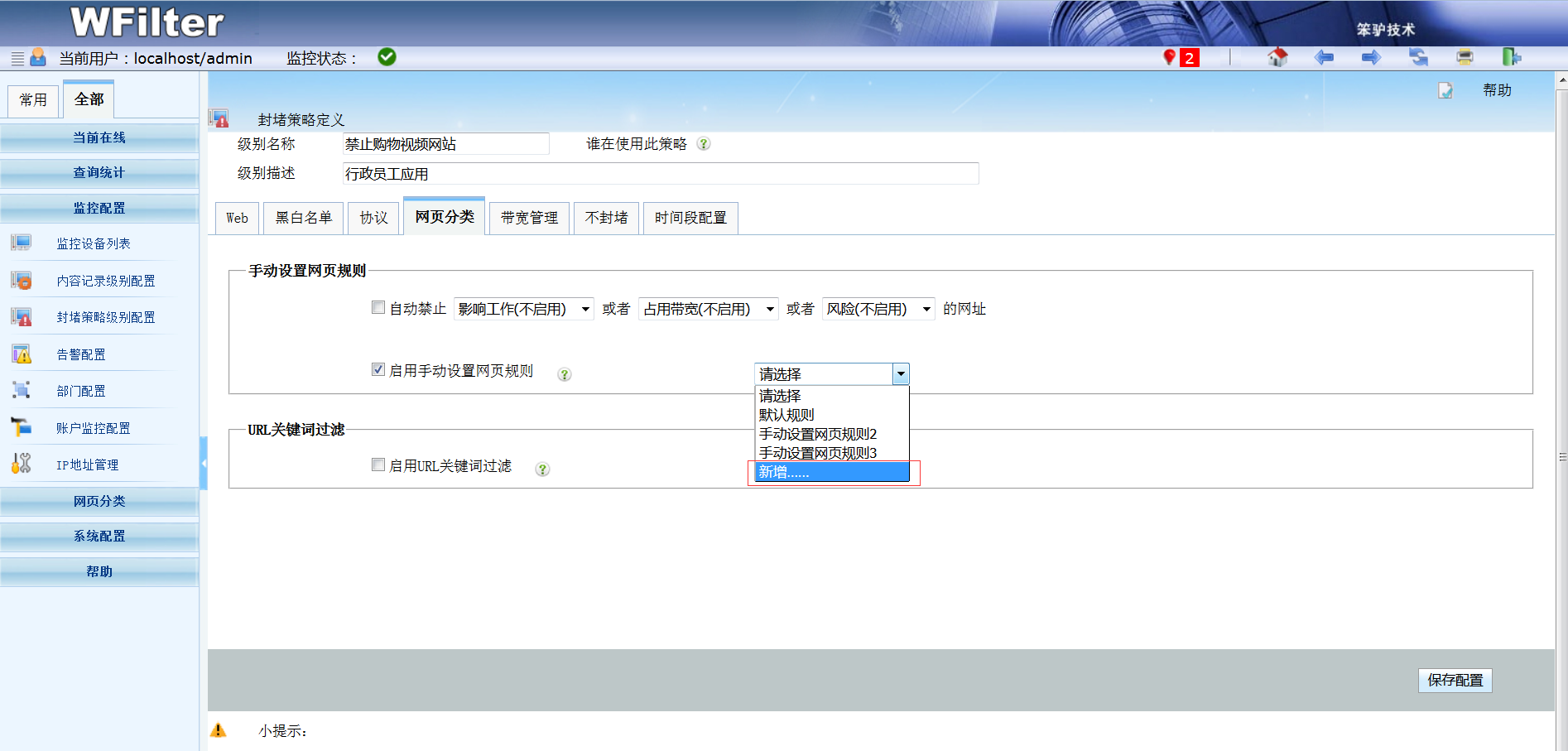
Task: Click the green logout door icon
Action: tap(1511, 57)
